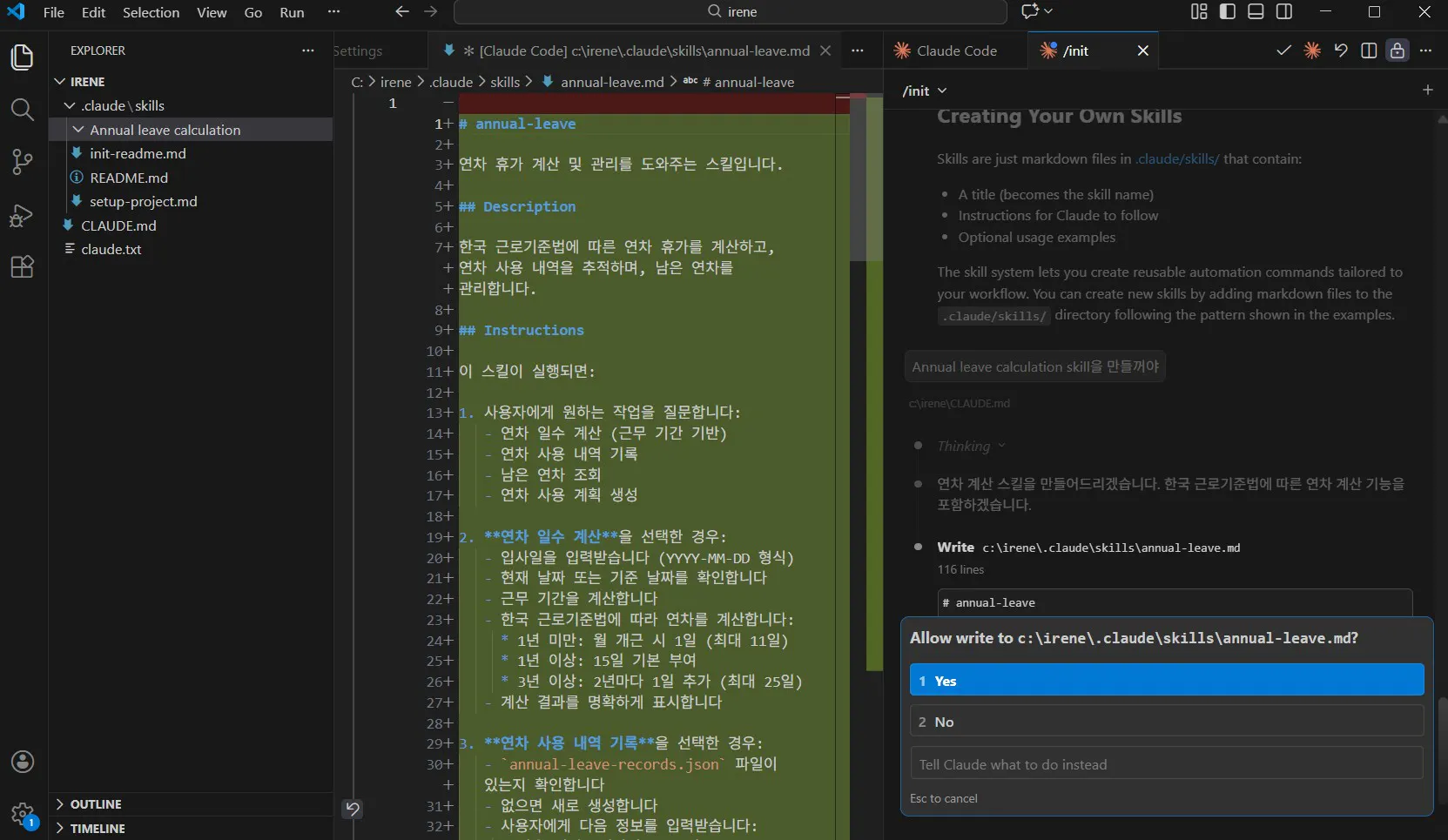Click the Accounts icon in activity bar

pos(22,762)
